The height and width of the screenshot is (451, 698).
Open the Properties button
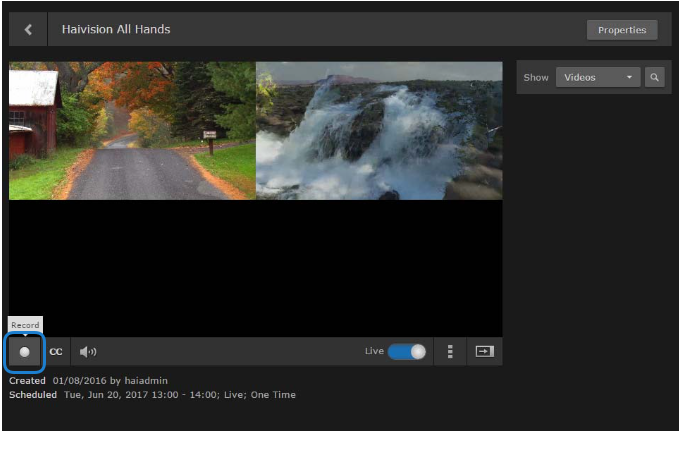621,30
